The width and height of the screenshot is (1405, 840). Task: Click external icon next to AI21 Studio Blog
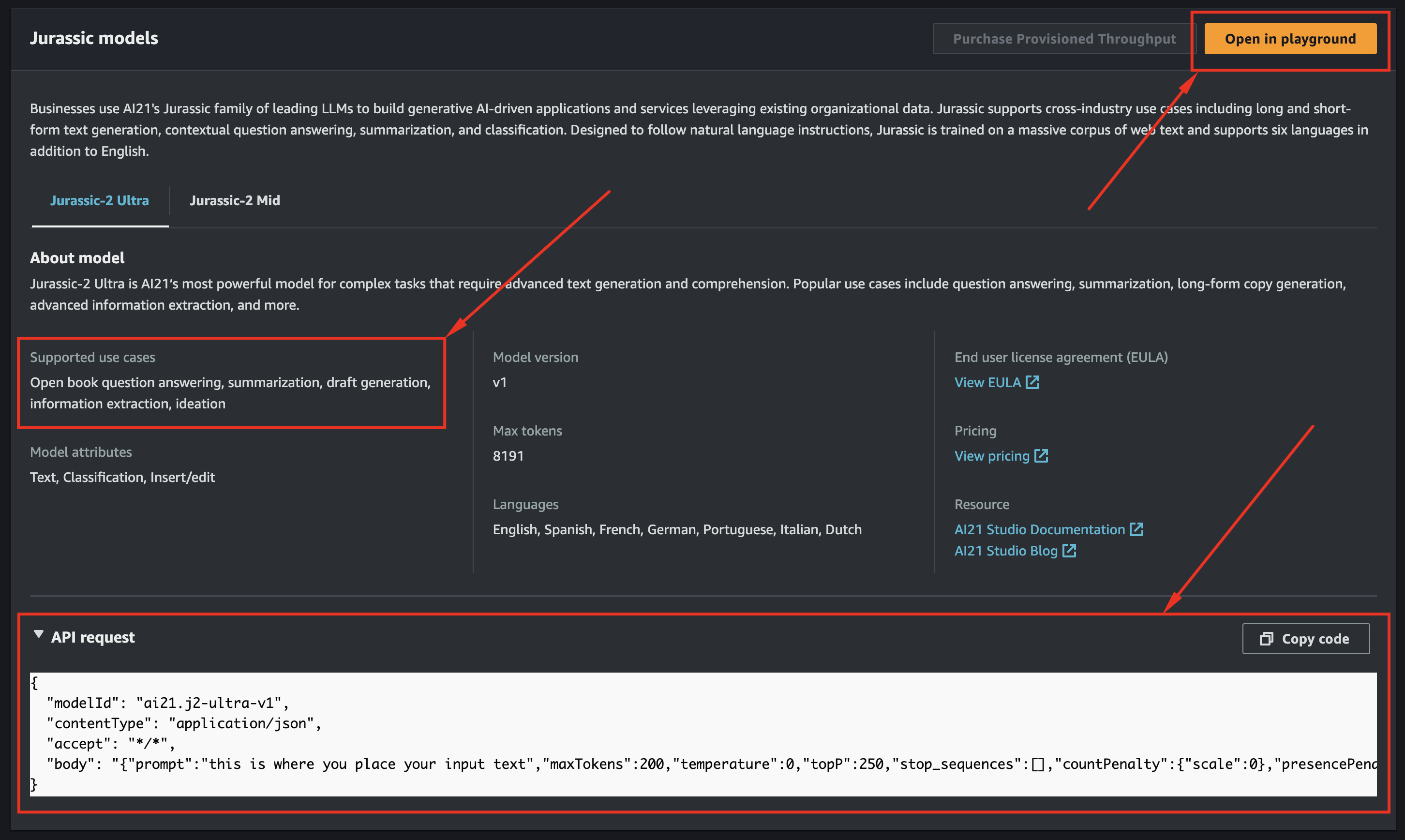pos(1069,551)
